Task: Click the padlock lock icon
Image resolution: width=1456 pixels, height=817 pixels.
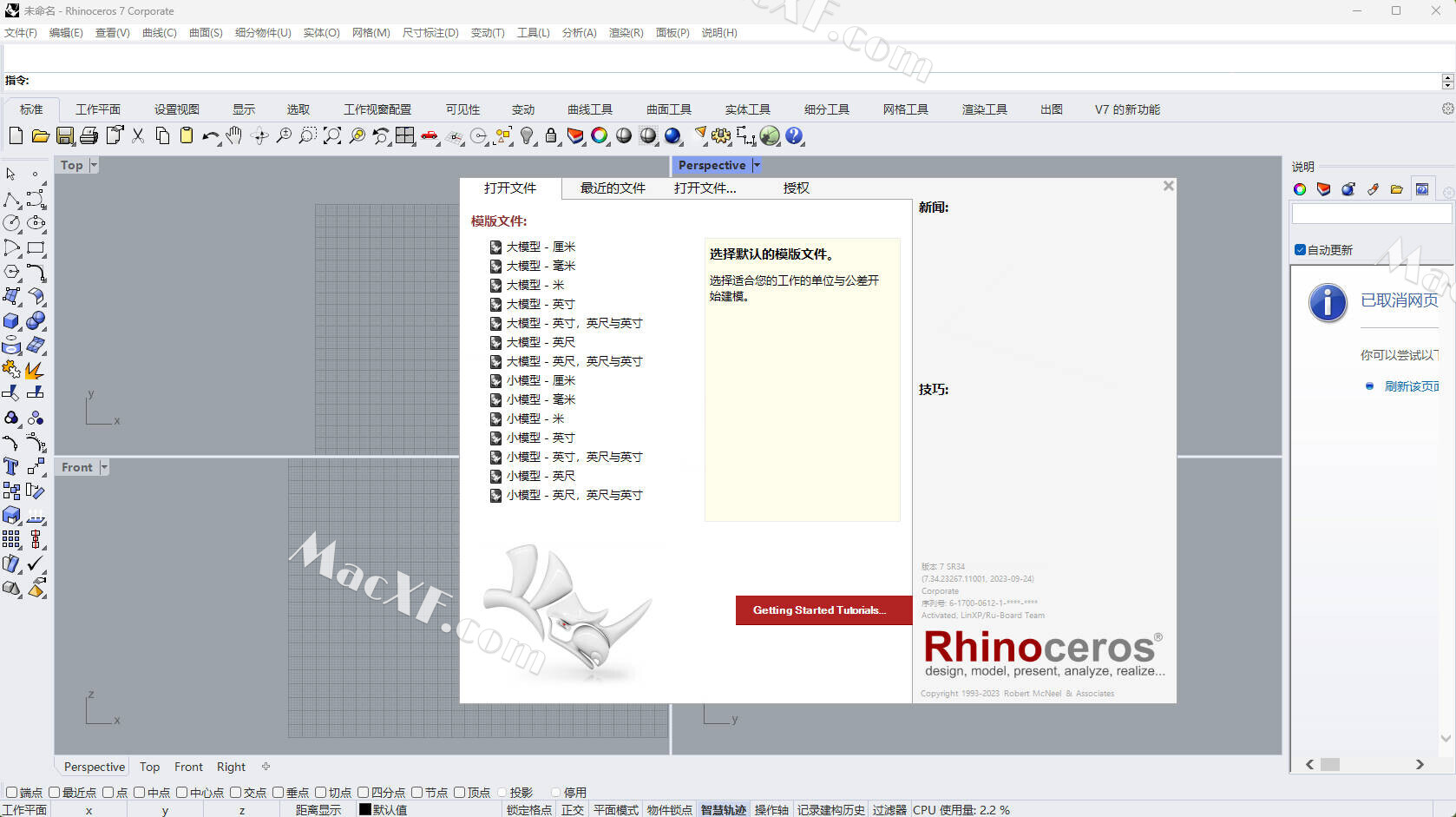Action: coord(551,135)
